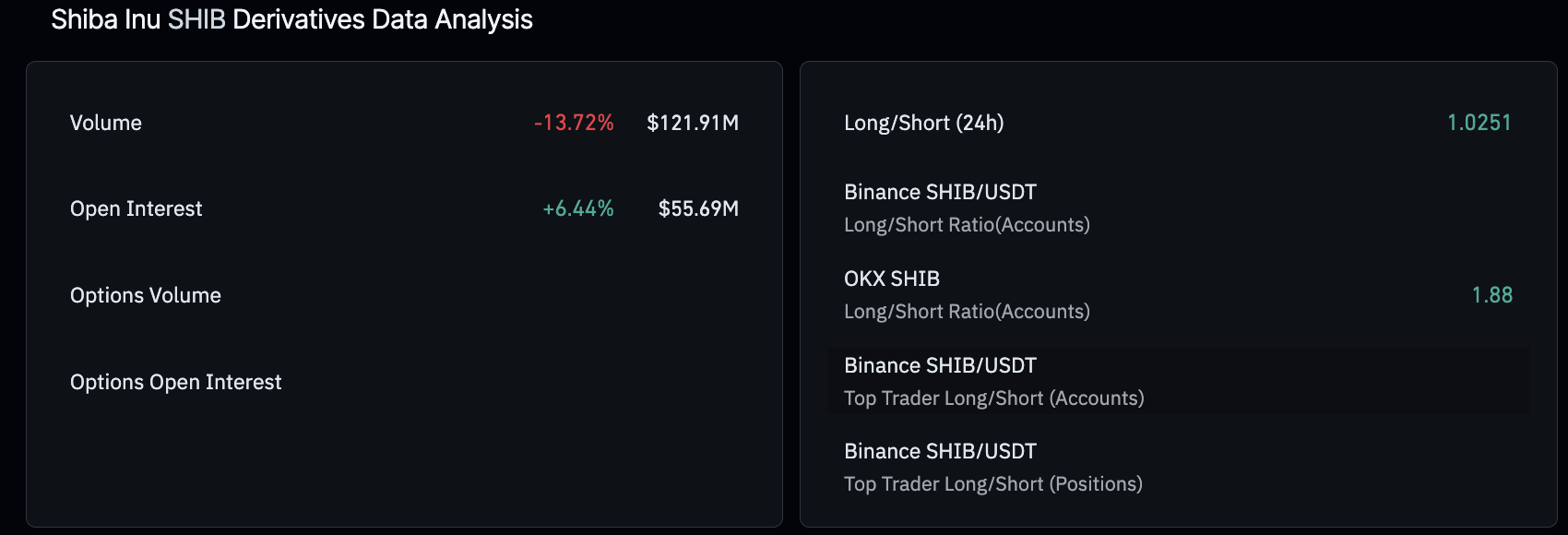Select the Volume row label
The width and height of the screenshot is (1568, 535).
click(106, 123)
